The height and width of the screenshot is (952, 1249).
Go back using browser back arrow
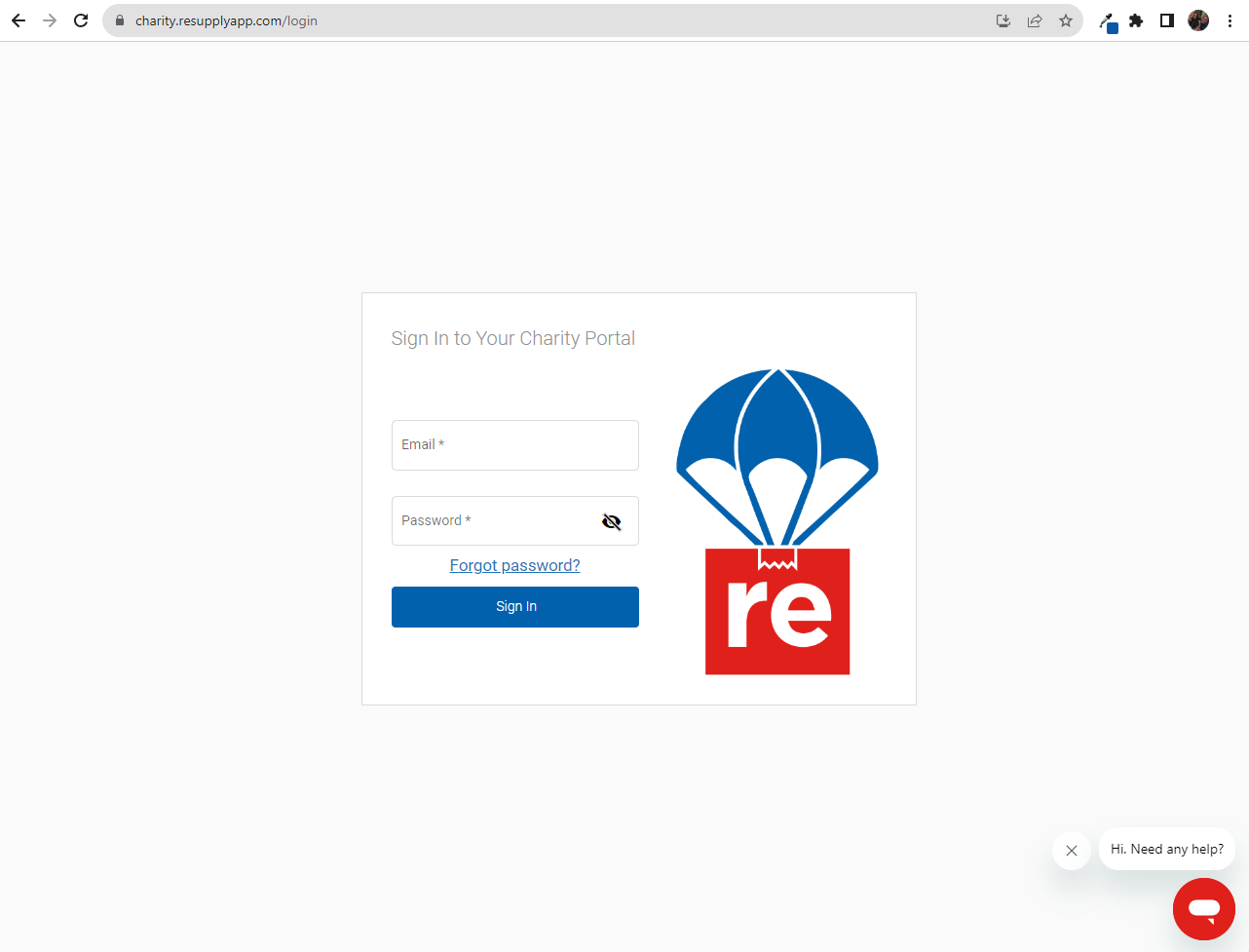(x=19, y=20)
